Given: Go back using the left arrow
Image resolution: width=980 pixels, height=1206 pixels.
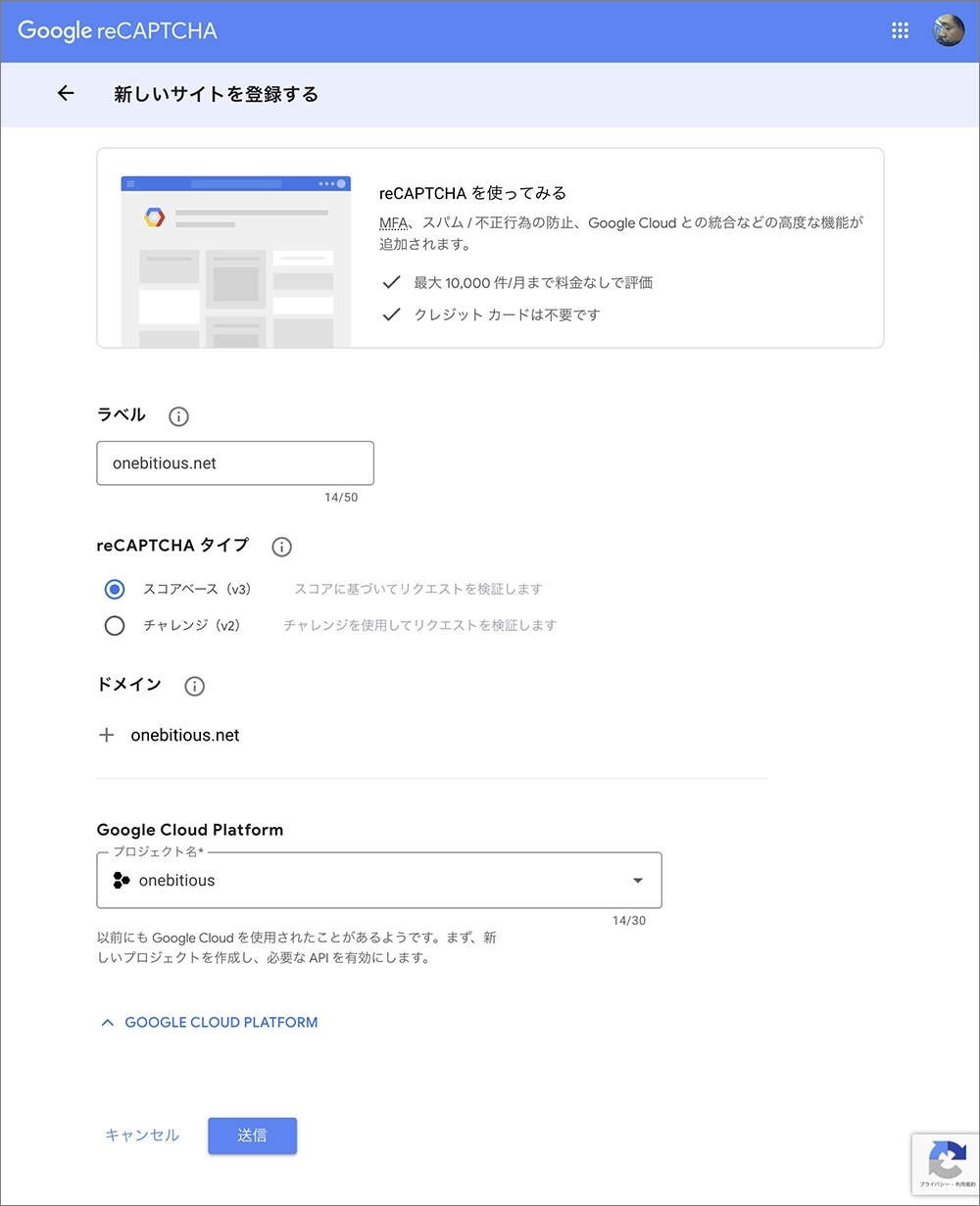Looking at the screenshot, I should click(66, 94).
